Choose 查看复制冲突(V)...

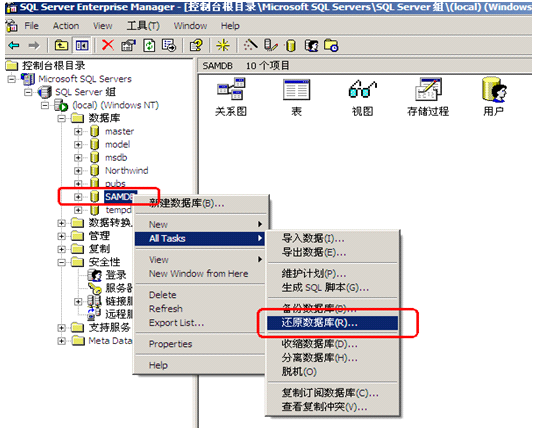pyautogui.click(x=332, y=407)
